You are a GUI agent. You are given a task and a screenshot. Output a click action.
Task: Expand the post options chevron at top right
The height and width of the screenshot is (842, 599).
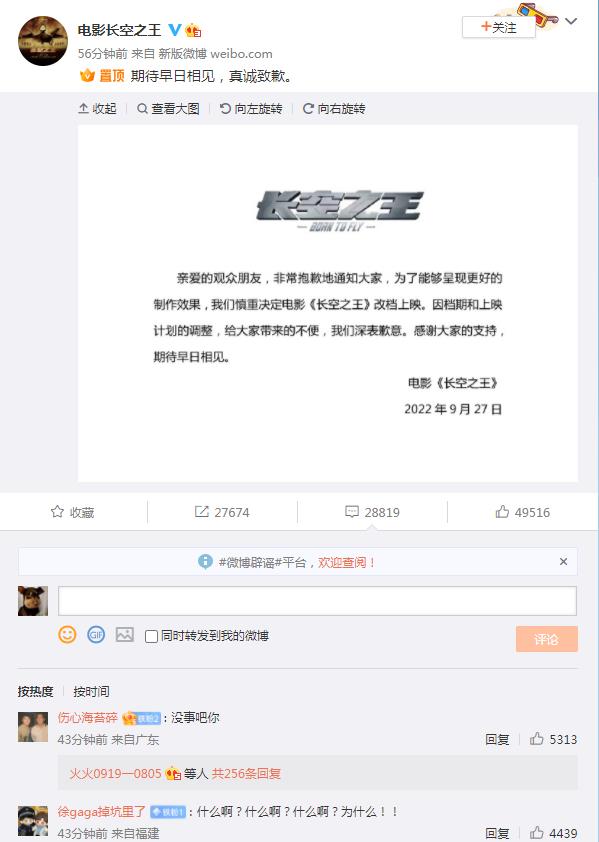571,21
